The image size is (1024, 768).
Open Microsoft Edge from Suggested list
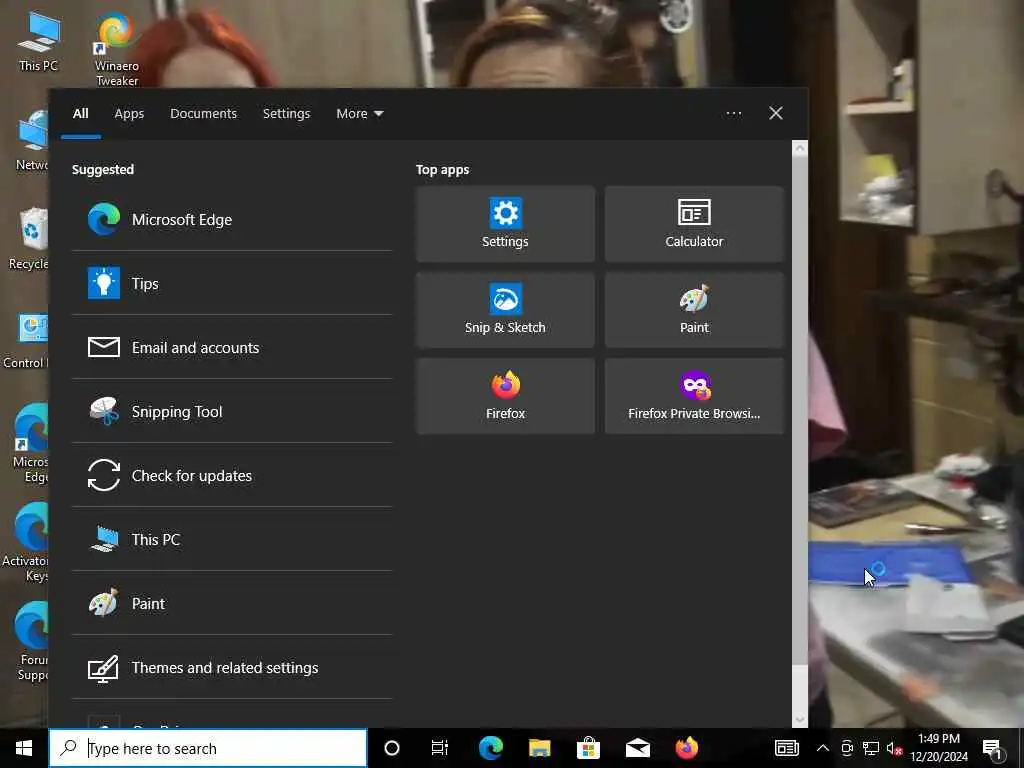(x=232, y=219)
